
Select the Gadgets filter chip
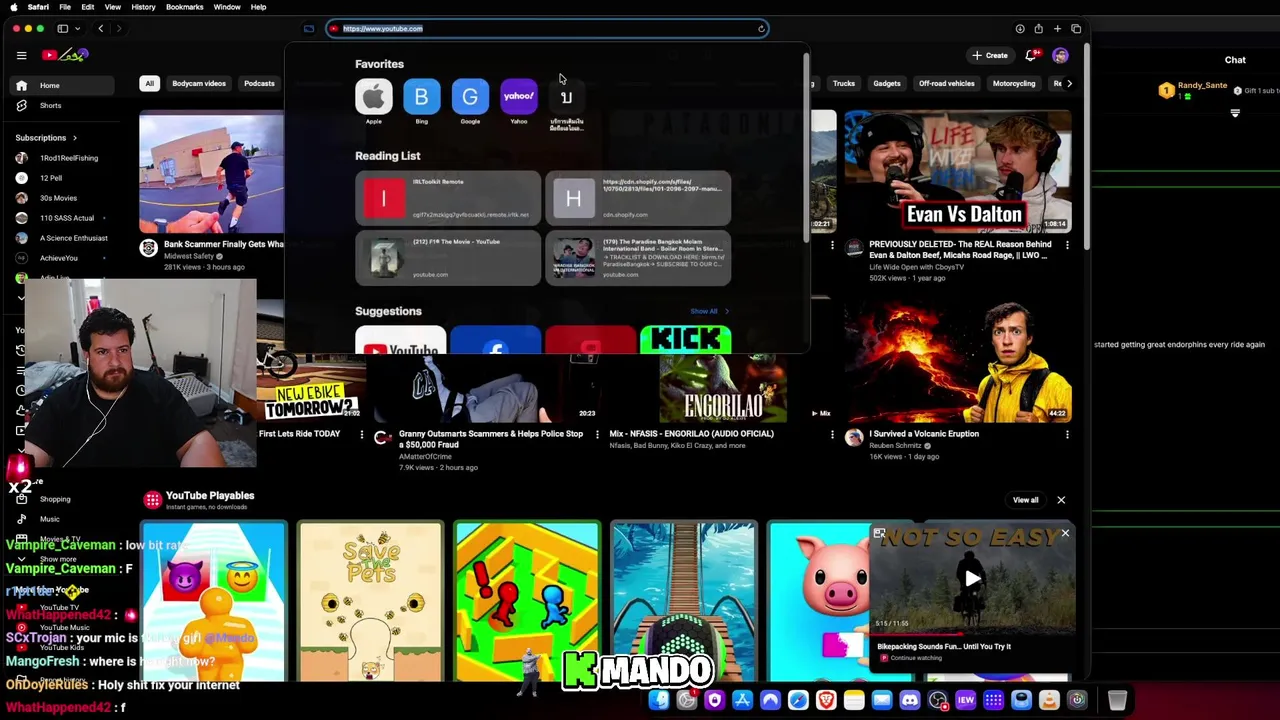(x=886, y=84)
